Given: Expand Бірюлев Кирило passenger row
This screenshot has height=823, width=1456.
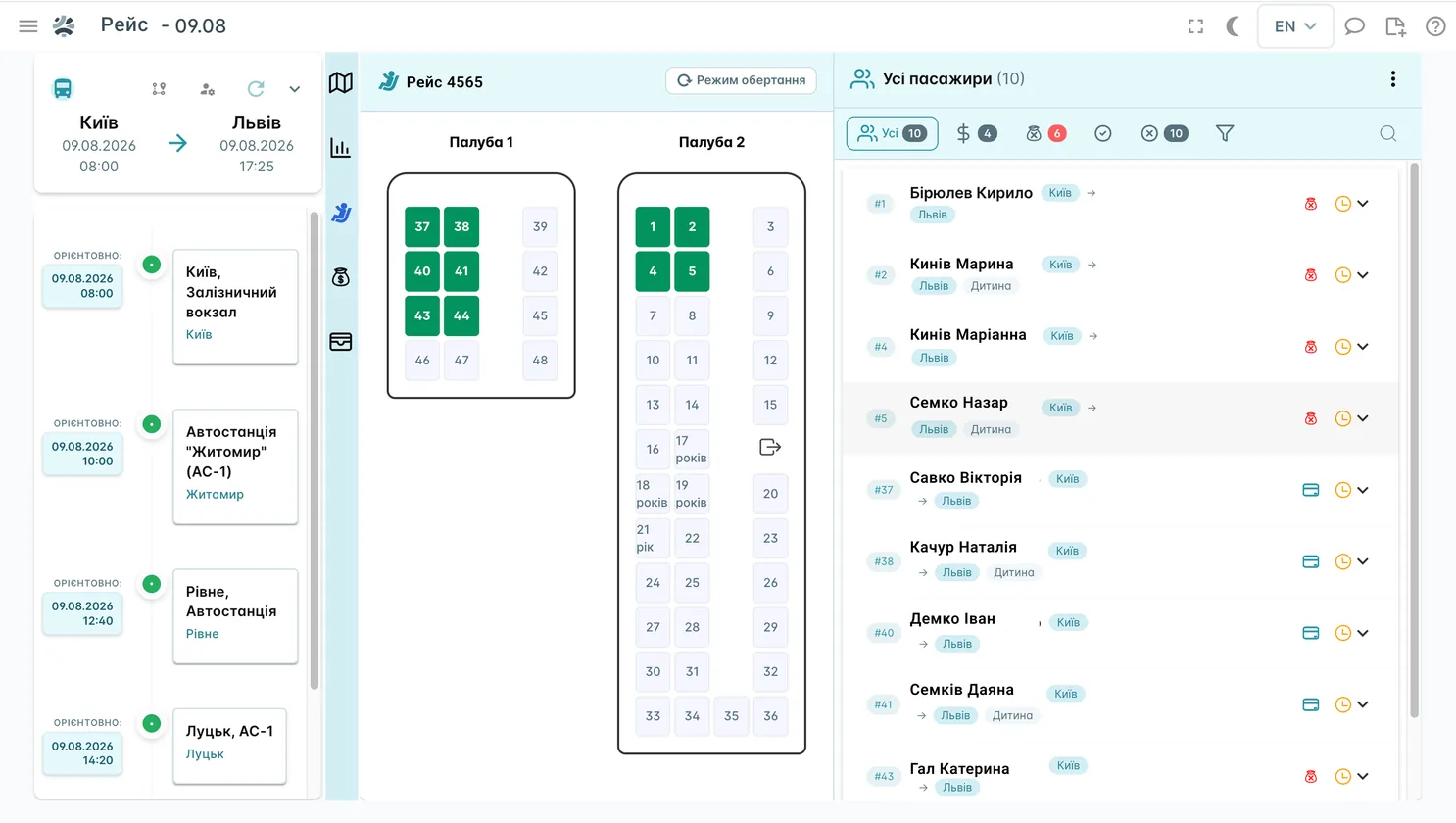Looking at the screenshot, I should tap(1363, 204).
